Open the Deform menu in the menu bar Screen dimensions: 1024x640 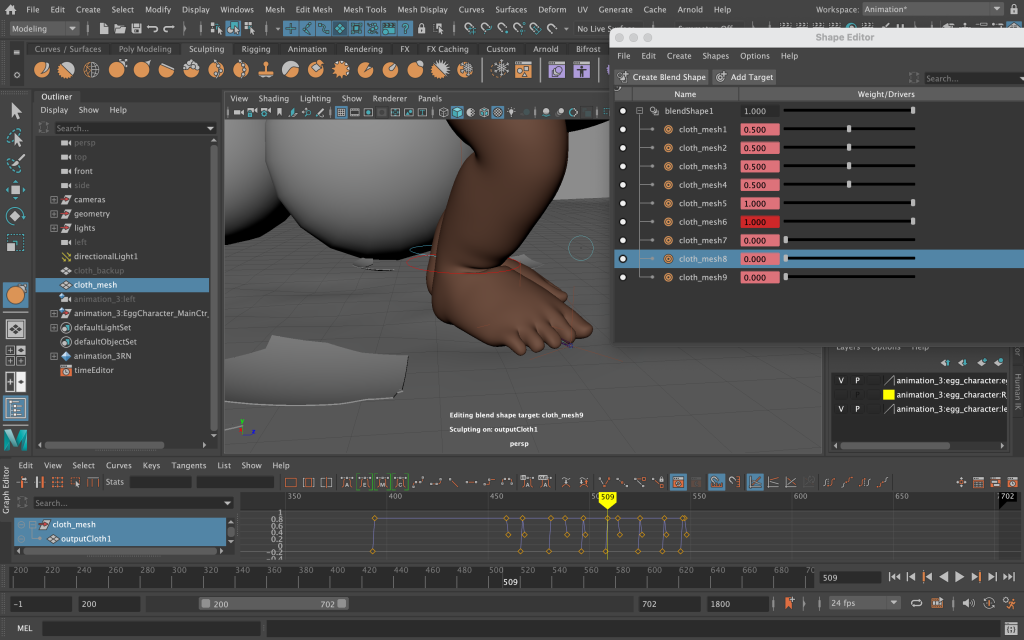(551, 9)
